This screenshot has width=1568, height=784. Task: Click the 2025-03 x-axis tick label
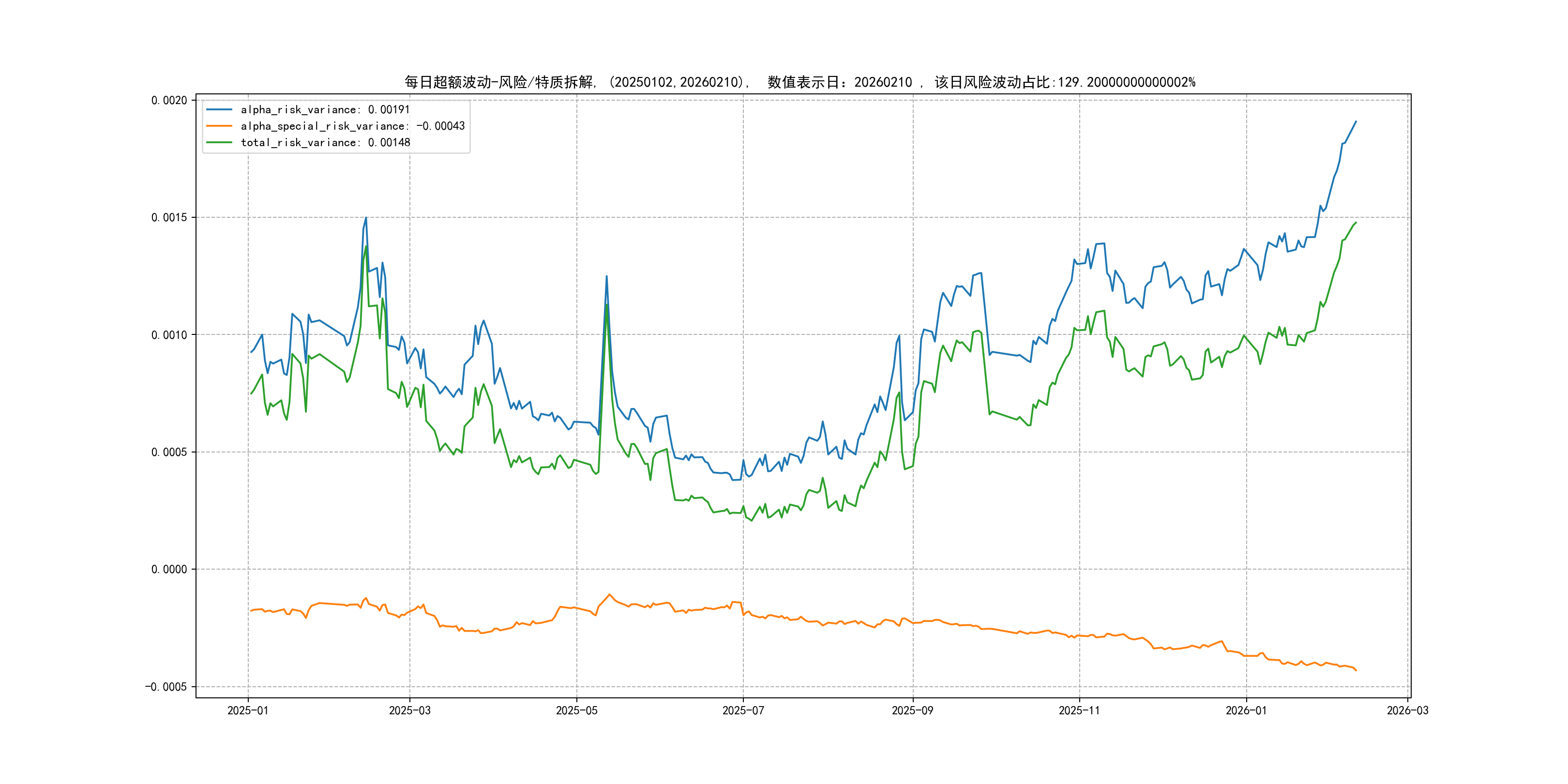click(x=409, y=710)
